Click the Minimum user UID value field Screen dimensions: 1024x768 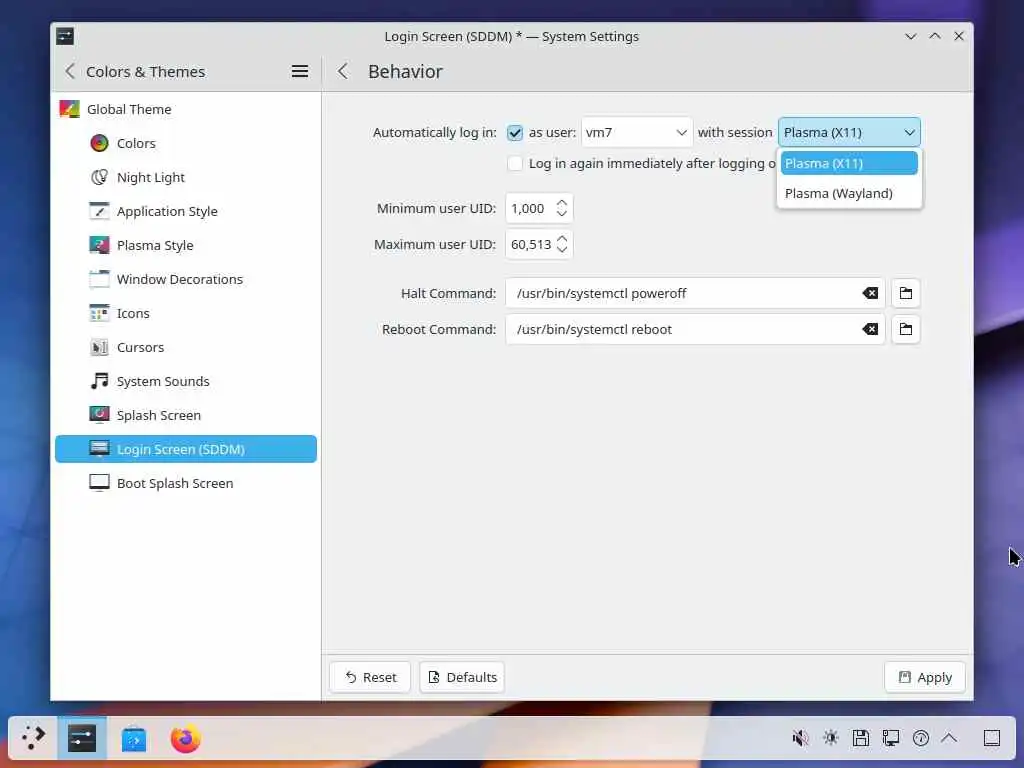pos(529,208)
